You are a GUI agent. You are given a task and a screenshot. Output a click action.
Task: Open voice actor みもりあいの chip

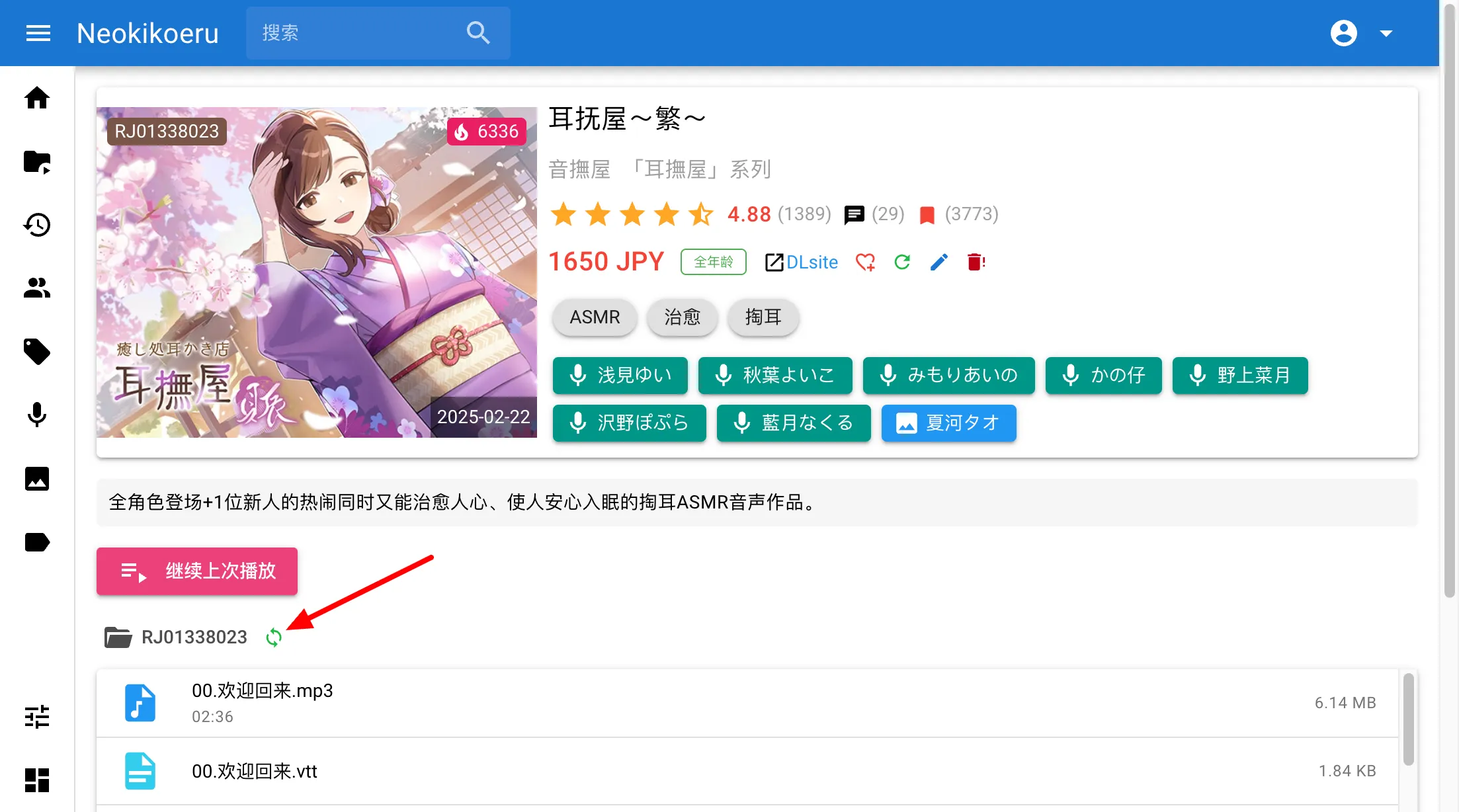click(x=949, y=376)
